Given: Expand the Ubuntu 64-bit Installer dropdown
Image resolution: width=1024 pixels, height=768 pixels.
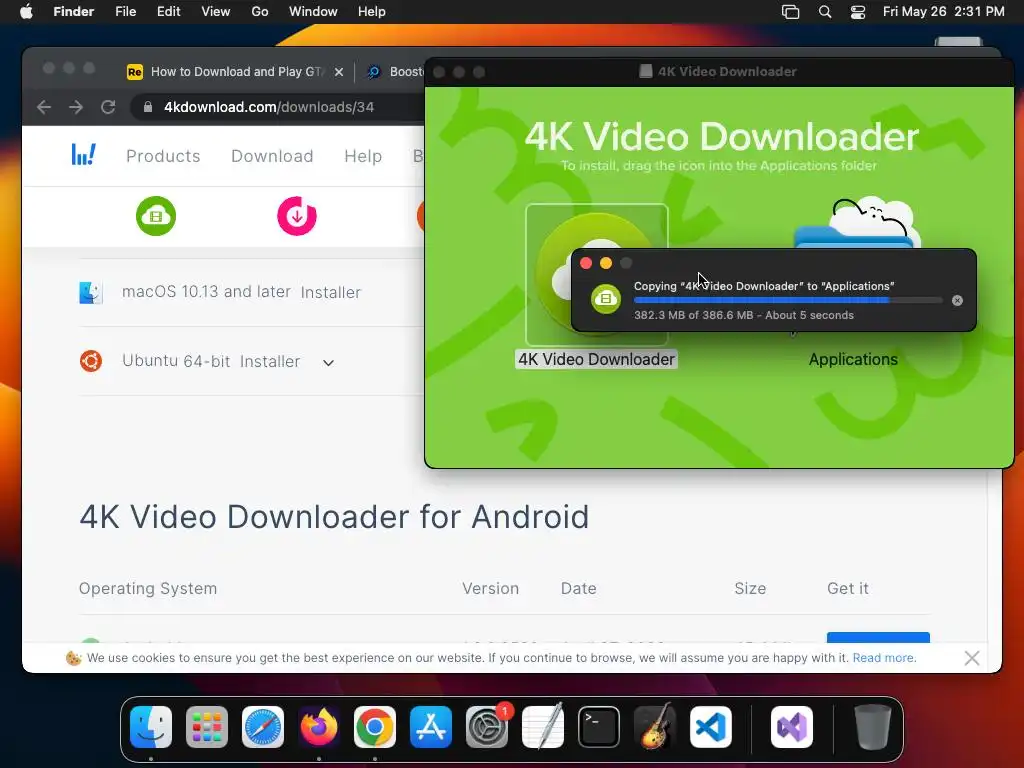Looking at the screenshot, I should (328, 362).
